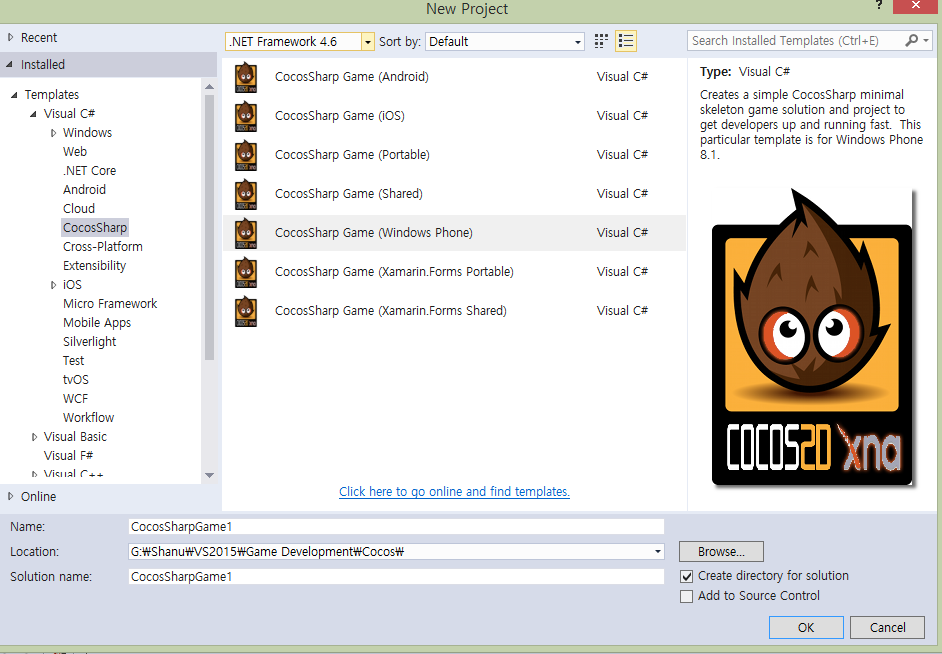The image size is (942, 654).
Task: Collapse the Visual C# tree node
Action: click(x=33, y=114)
